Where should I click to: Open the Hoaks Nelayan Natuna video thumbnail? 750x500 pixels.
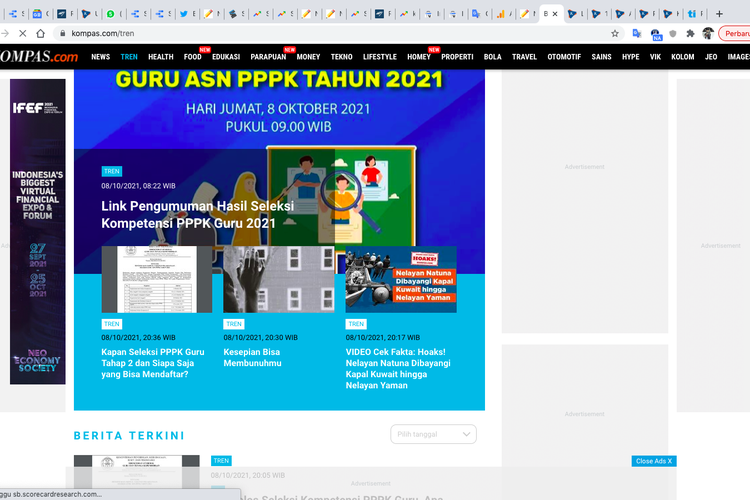[x=400, y=279]
